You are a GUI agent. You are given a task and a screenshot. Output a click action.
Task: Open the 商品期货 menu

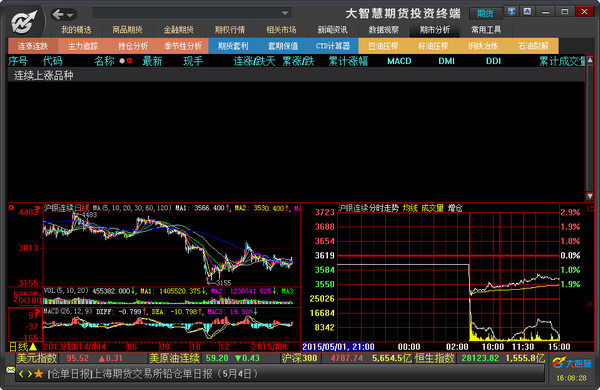(127, 29)
